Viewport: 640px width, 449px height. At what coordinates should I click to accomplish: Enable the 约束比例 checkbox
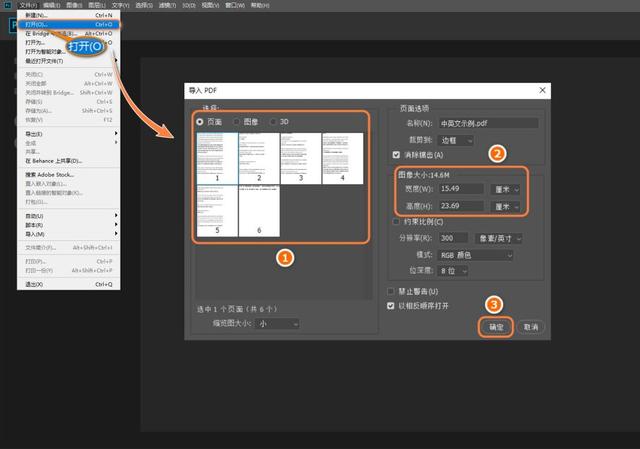point(397,221)
